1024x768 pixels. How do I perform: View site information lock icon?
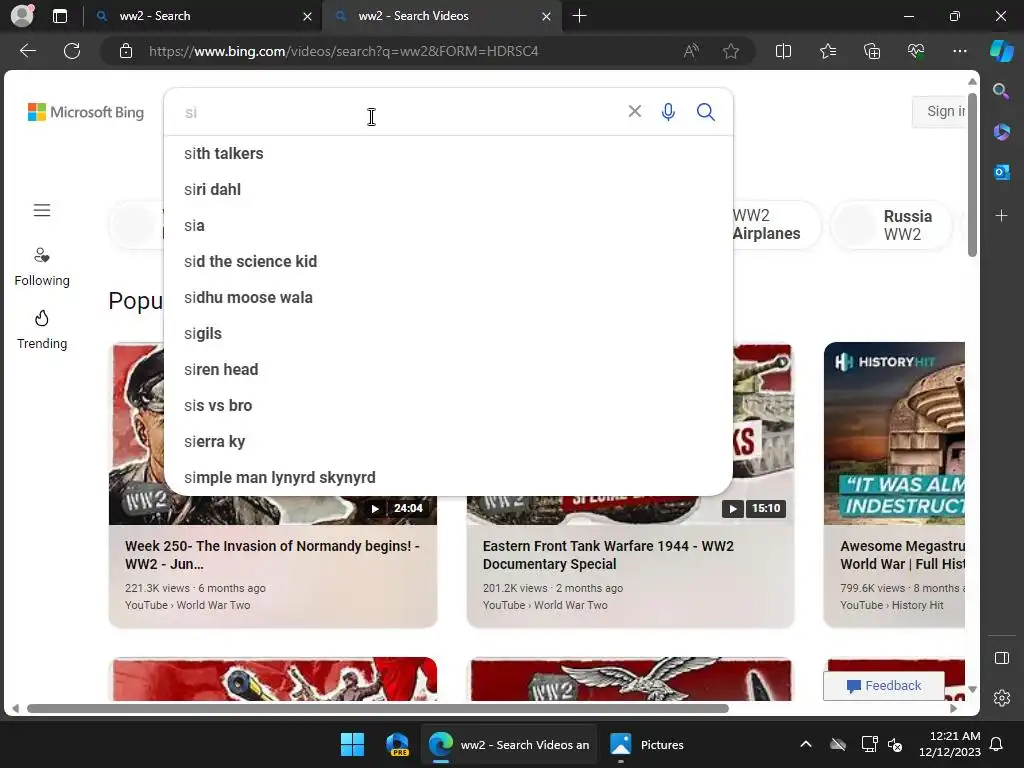(x=126, y=51)
